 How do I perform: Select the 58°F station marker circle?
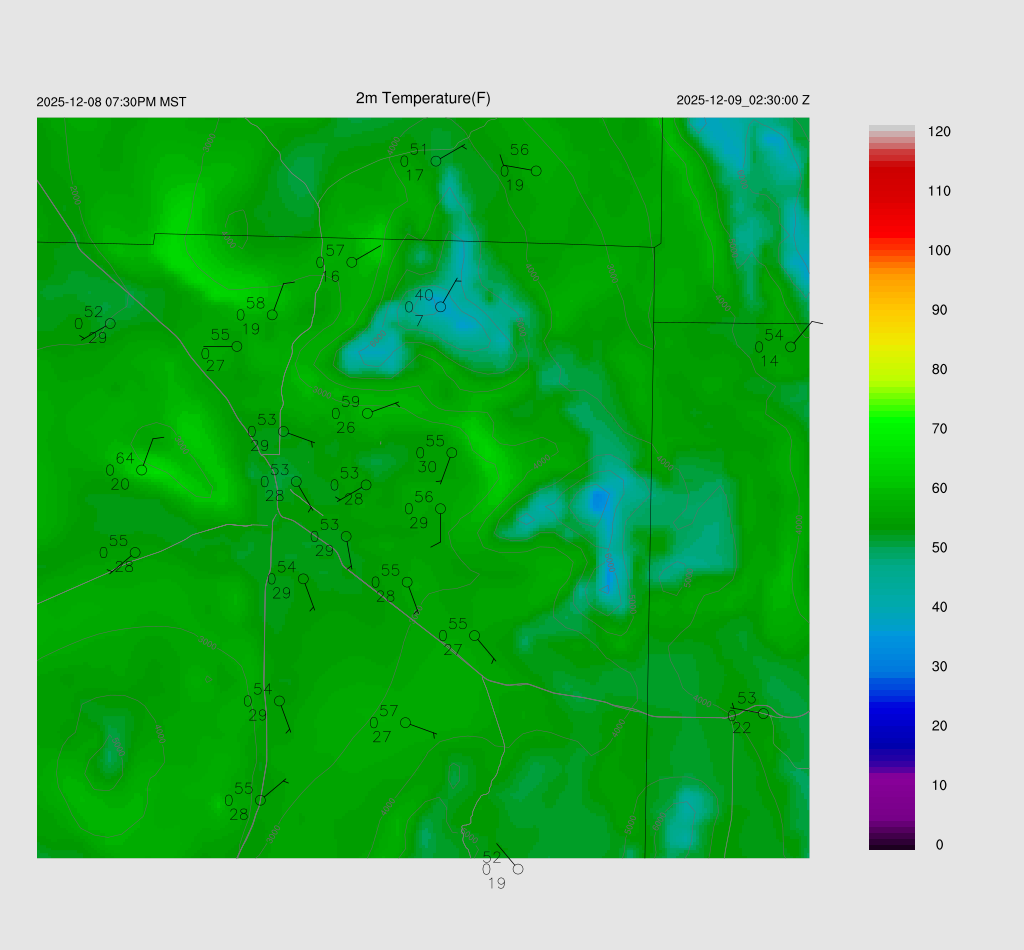coord(272,315)
